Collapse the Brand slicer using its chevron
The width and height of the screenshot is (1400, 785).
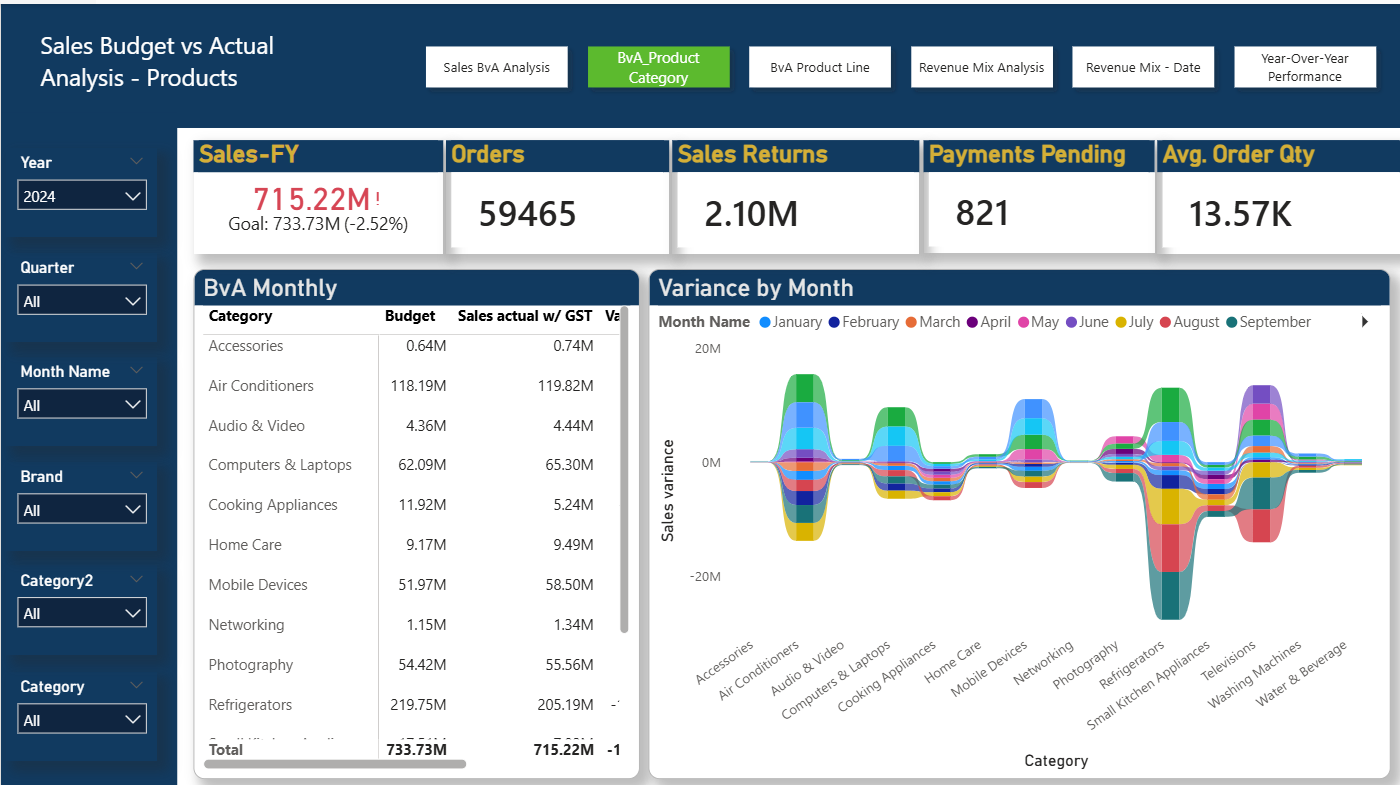coord(136,476)
